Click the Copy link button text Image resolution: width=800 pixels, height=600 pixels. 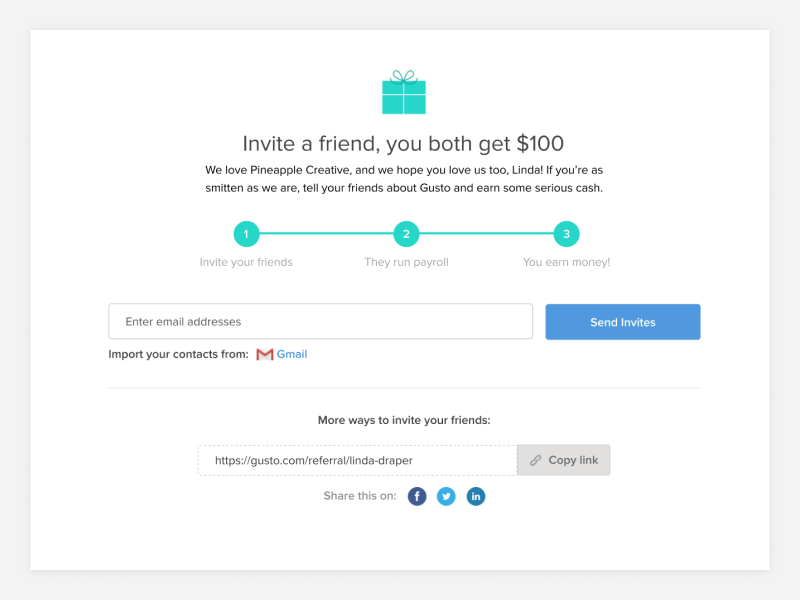tap(573, 460)
